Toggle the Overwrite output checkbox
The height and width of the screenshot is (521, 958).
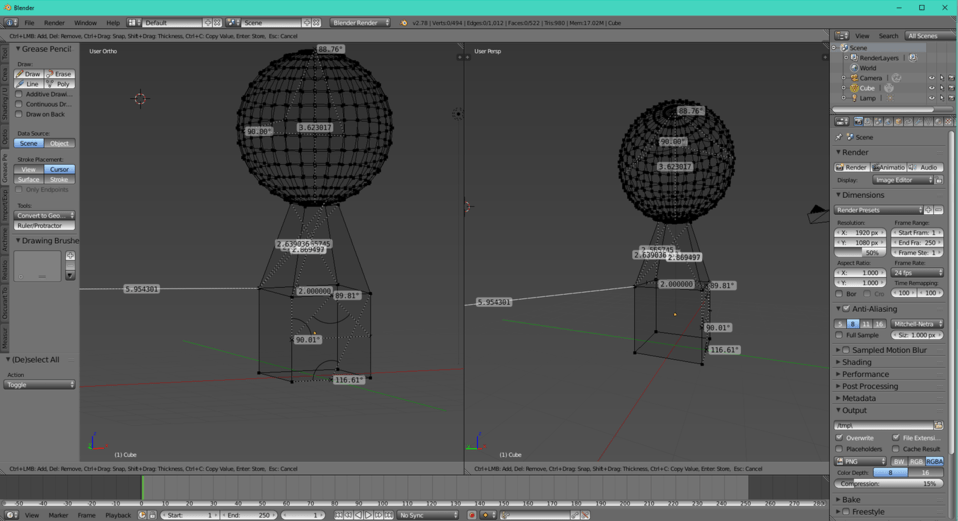[x=840, y=438]
